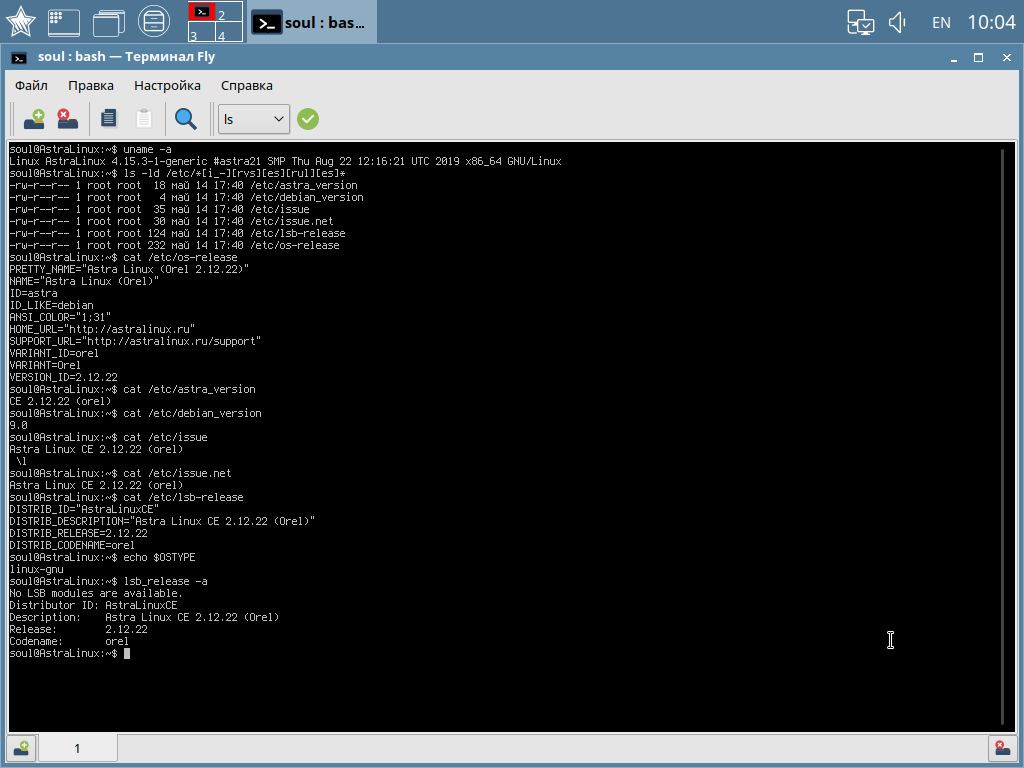Screen dimensions: 1024x768
Task: Click the /etc/astra_version listing row
Action: (x=184, y=185)
